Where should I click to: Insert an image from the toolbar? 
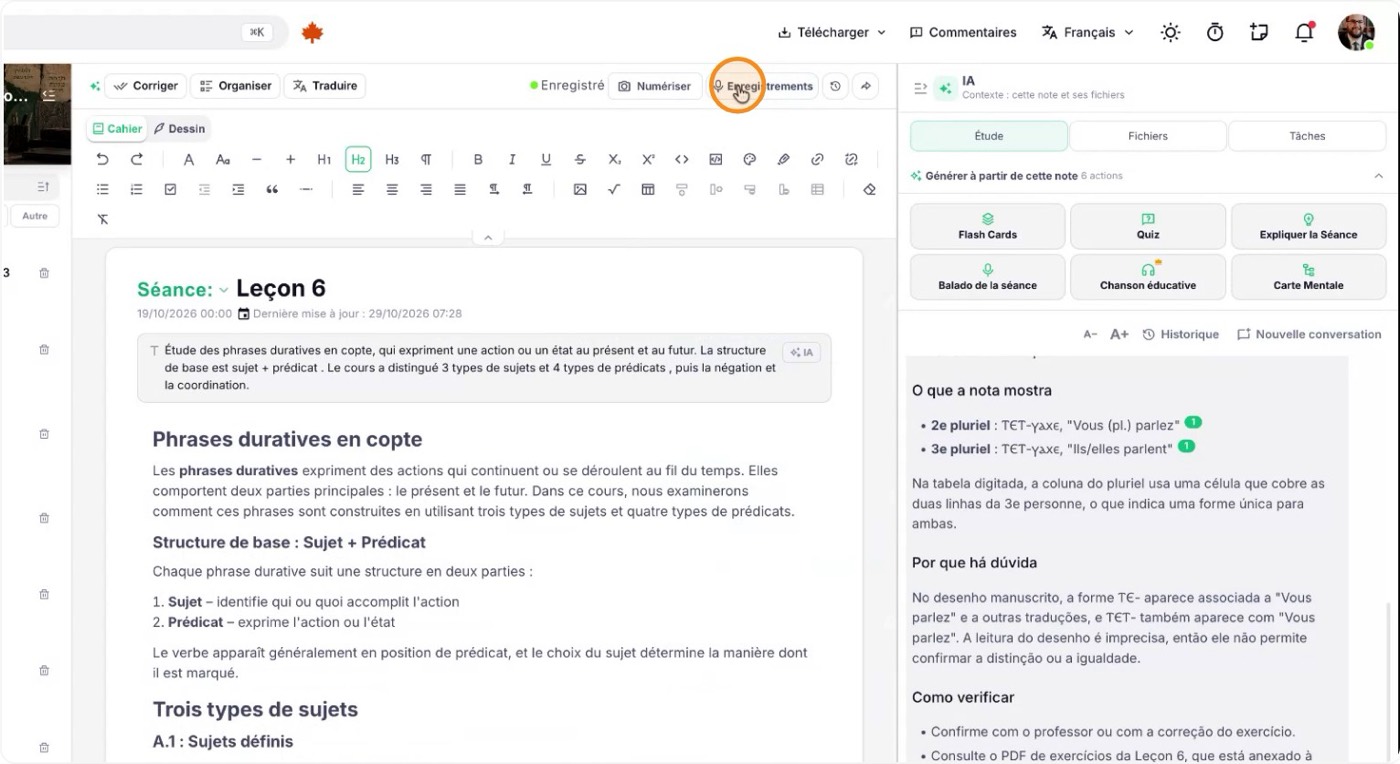(x=580, y=189)
